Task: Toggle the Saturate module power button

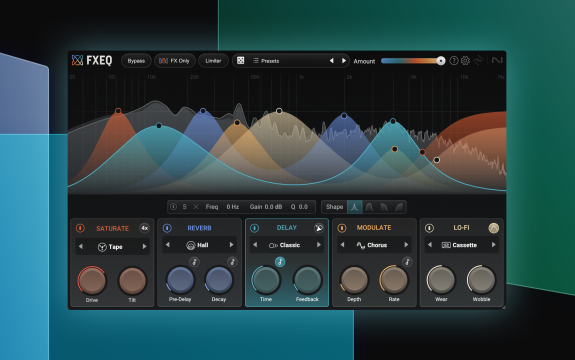Action: tap(80, 228)
